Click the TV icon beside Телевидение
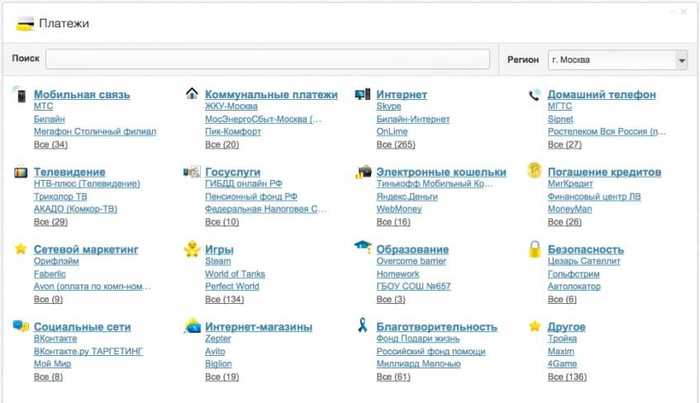Viewport: 700px width, 403px height. click(x=21, y=172)
